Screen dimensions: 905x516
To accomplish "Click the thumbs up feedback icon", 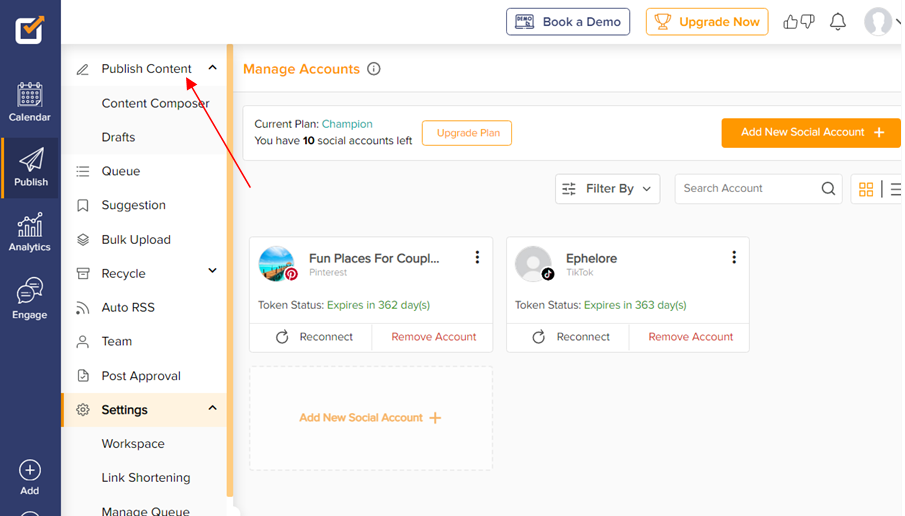I will coord(790,22).
